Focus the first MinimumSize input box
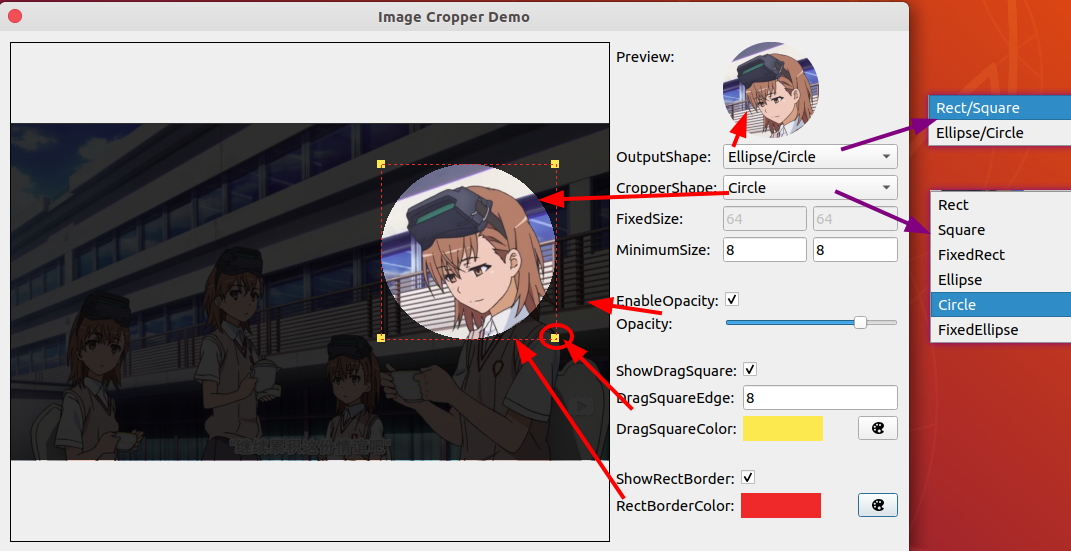The height and width of the screenshot is (551, 1071). pos(764,250)
